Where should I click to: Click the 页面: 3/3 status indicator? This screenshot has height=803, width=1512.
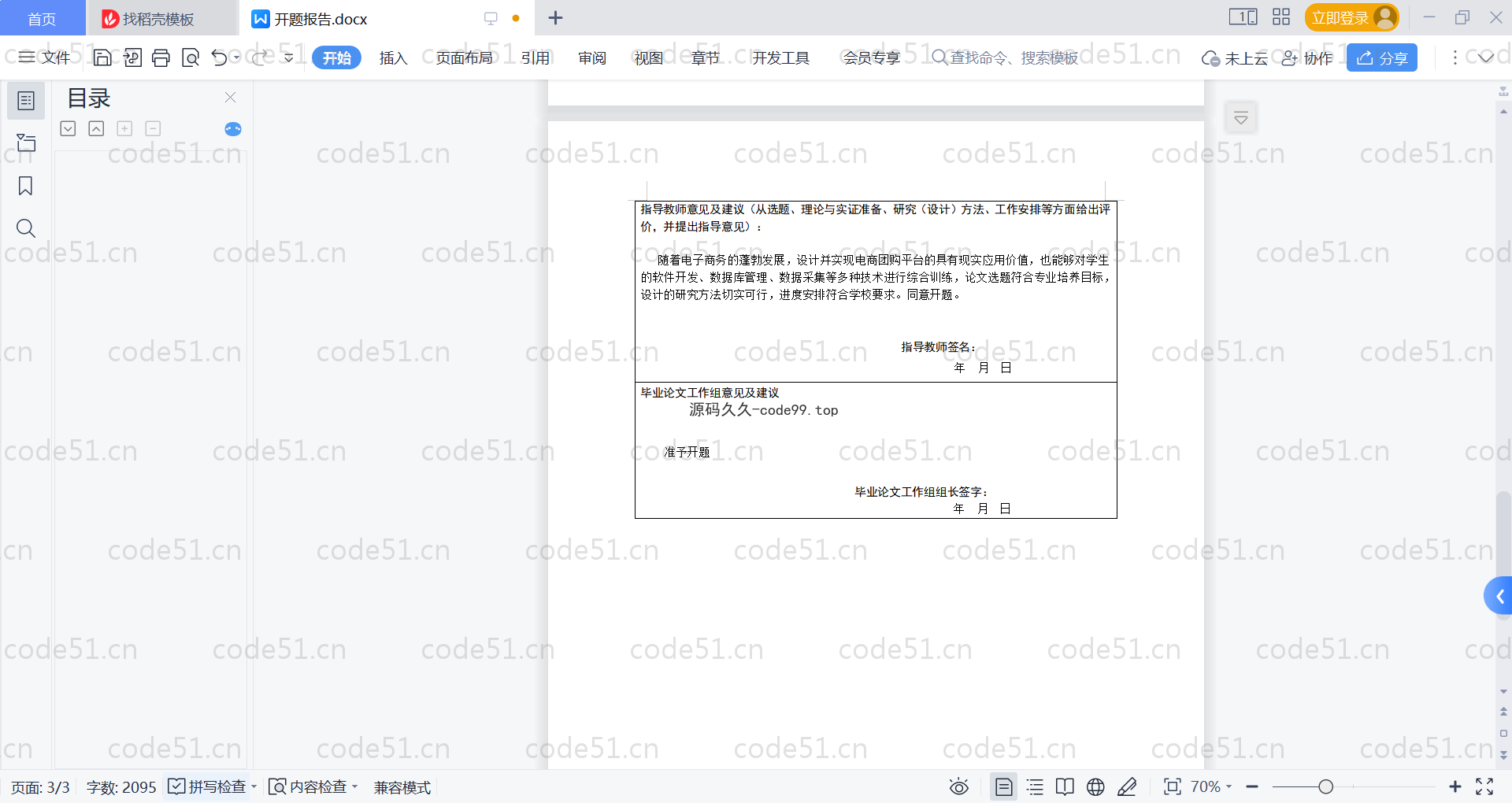tap(41, 787)
